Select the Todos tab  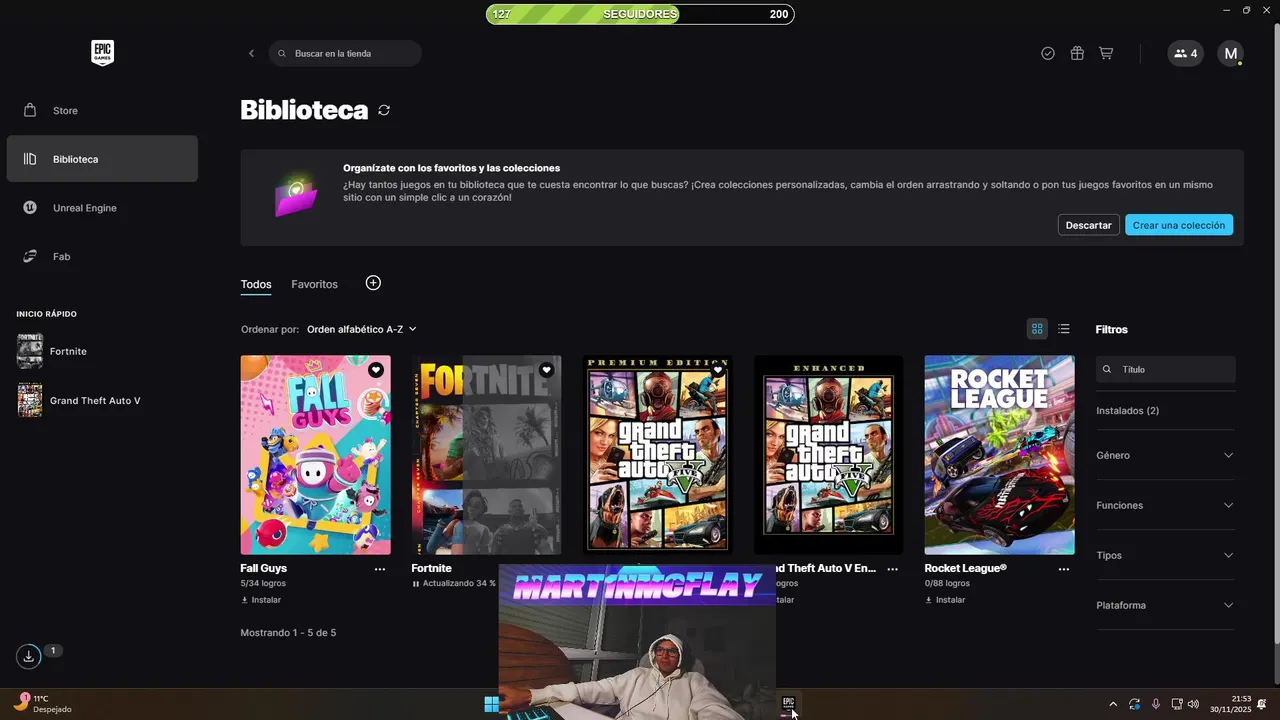click(256, 284)
